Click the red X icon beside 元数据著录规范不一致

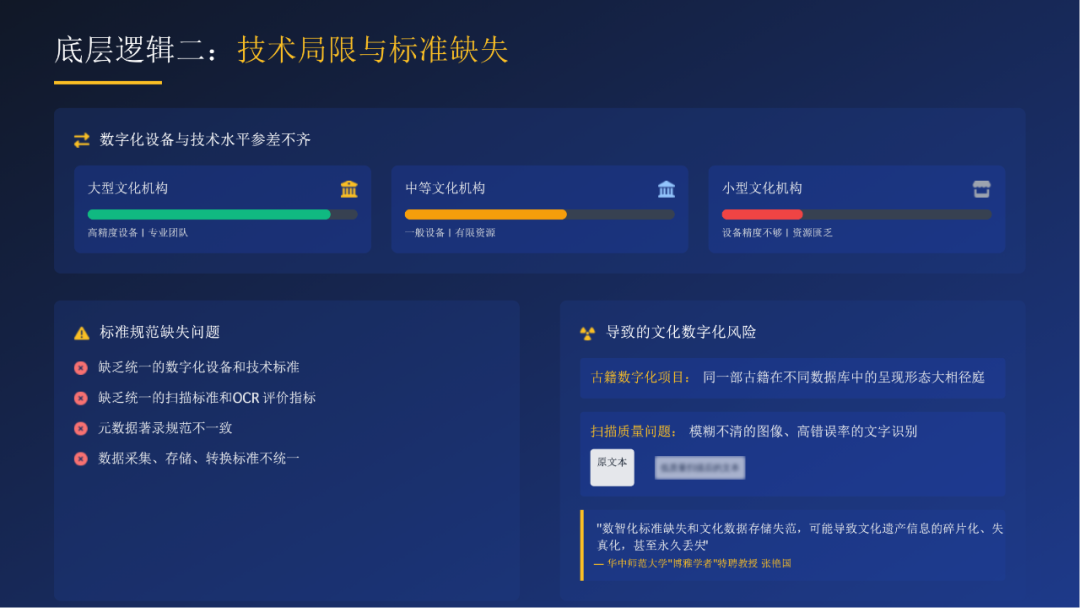[x=81, y=428]
